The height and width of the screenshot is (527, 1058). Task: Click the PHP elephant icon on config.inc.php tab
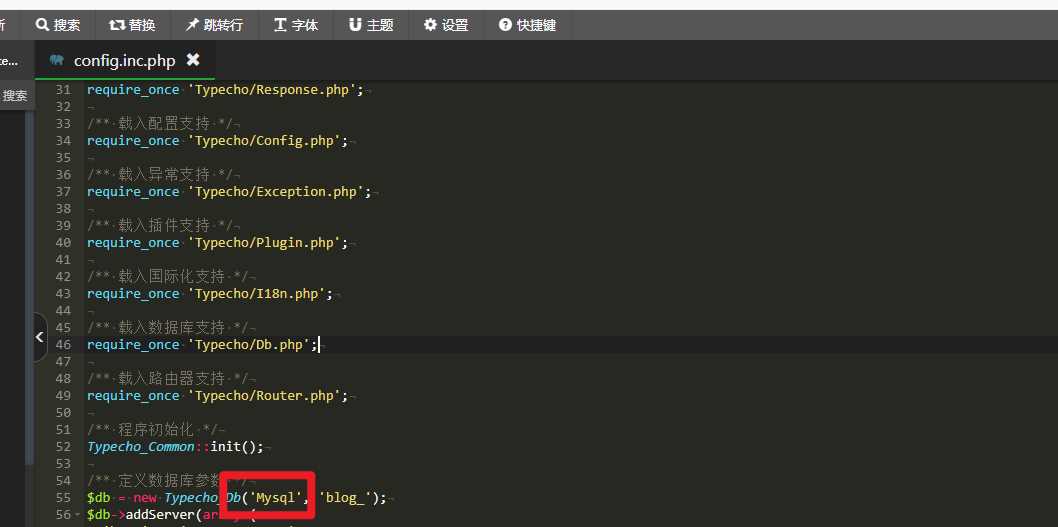coord(56,60)
